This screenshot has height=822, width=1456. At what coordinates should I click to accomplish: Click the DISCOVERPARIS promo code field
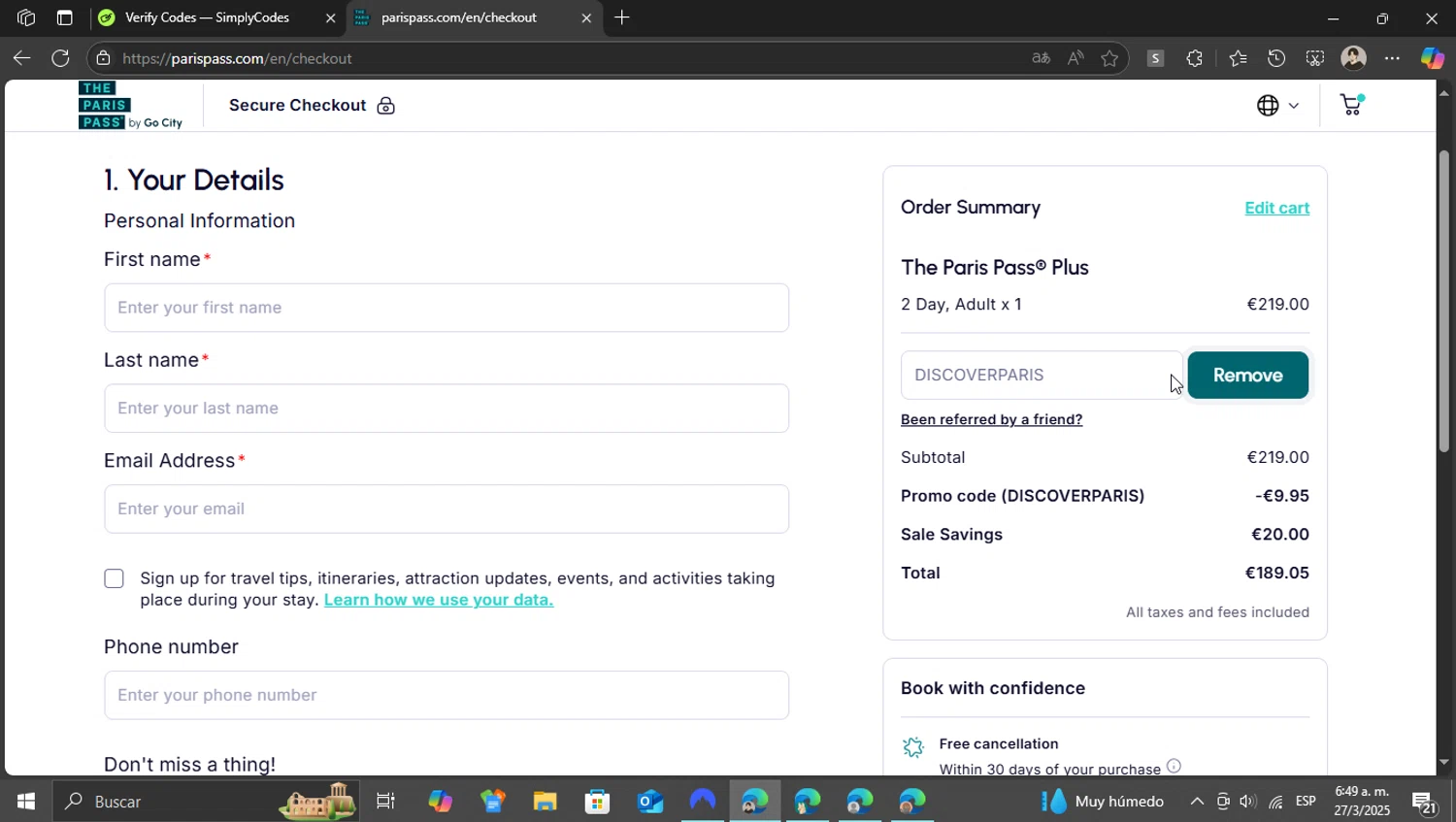[x=1042, y=375]
